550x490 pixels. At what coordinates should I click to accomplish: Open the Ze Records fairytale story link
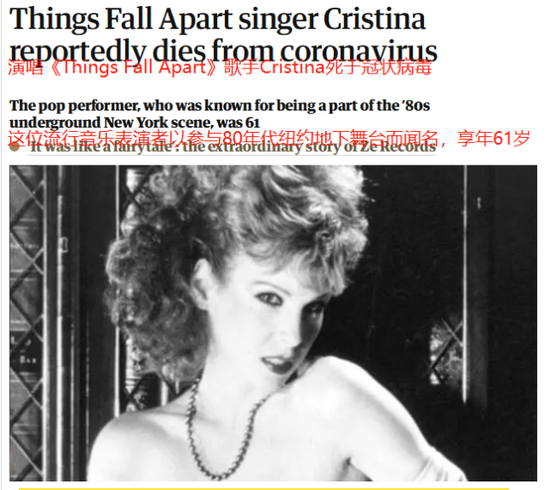point(233,147)
